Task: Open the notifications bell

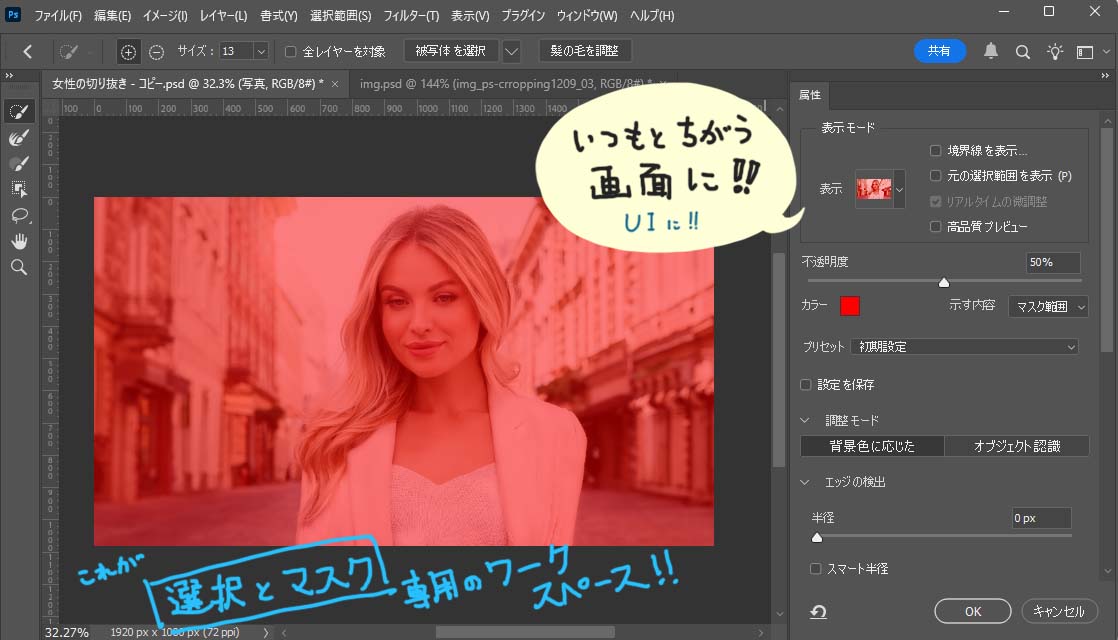Action: 991,51
